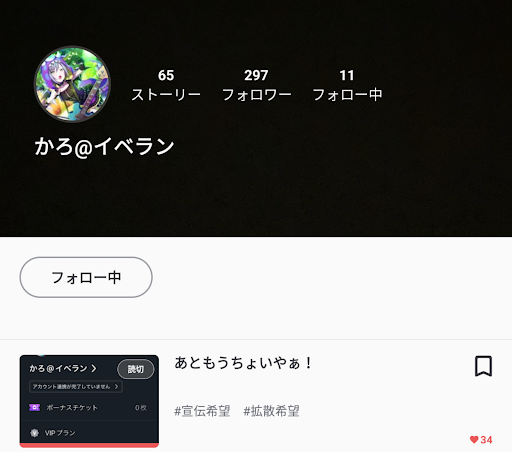Screen dimensions: 512x452
Task: Click the 読切 badge on the thumbnail
Action: coord(136,369)
